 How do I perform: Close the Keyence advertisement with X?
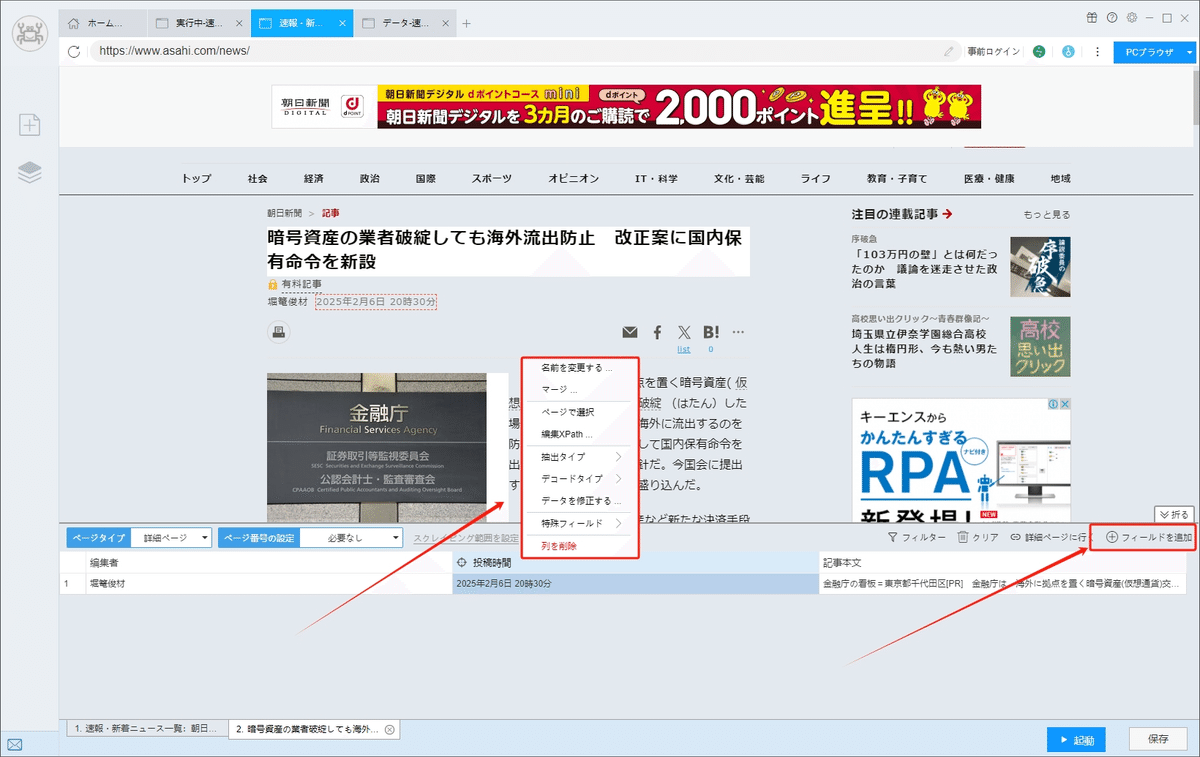pyautogui.click(x=1065, y=404)
